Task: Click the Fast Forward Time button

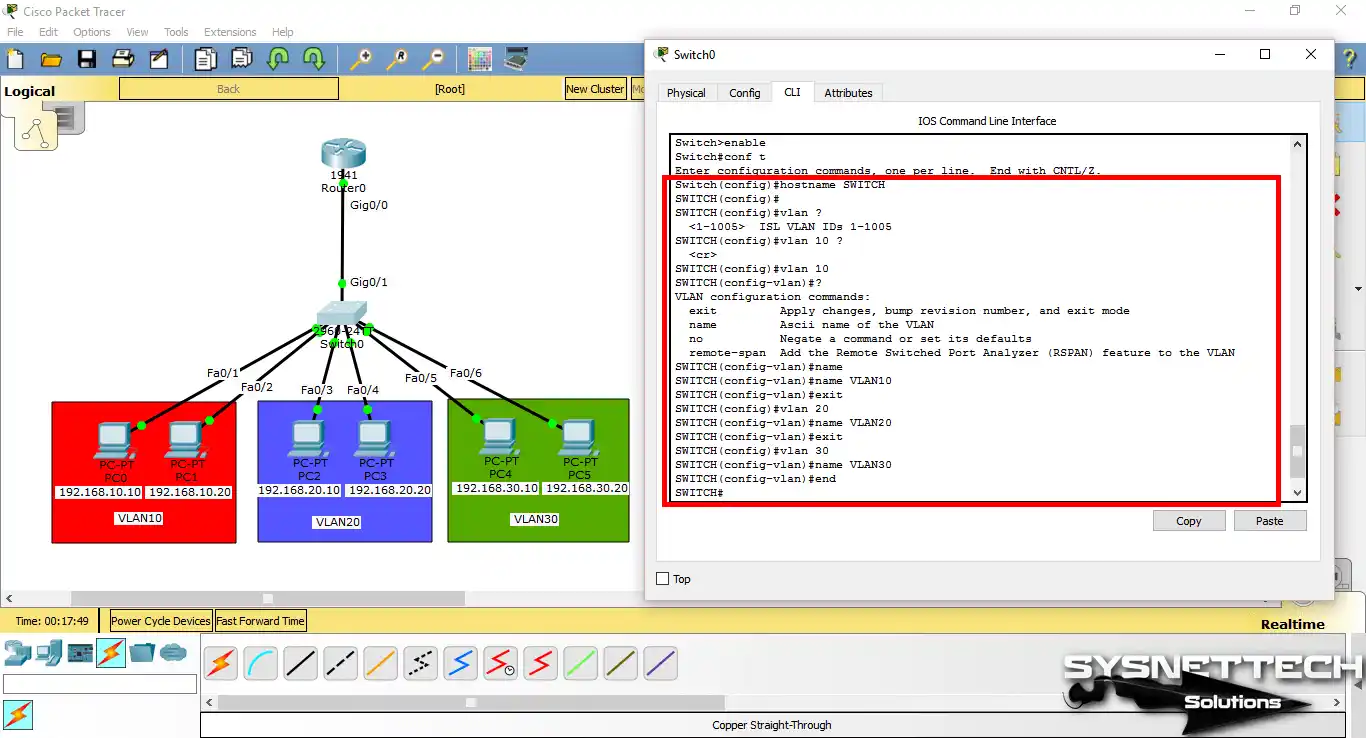Action: [260, 621]
